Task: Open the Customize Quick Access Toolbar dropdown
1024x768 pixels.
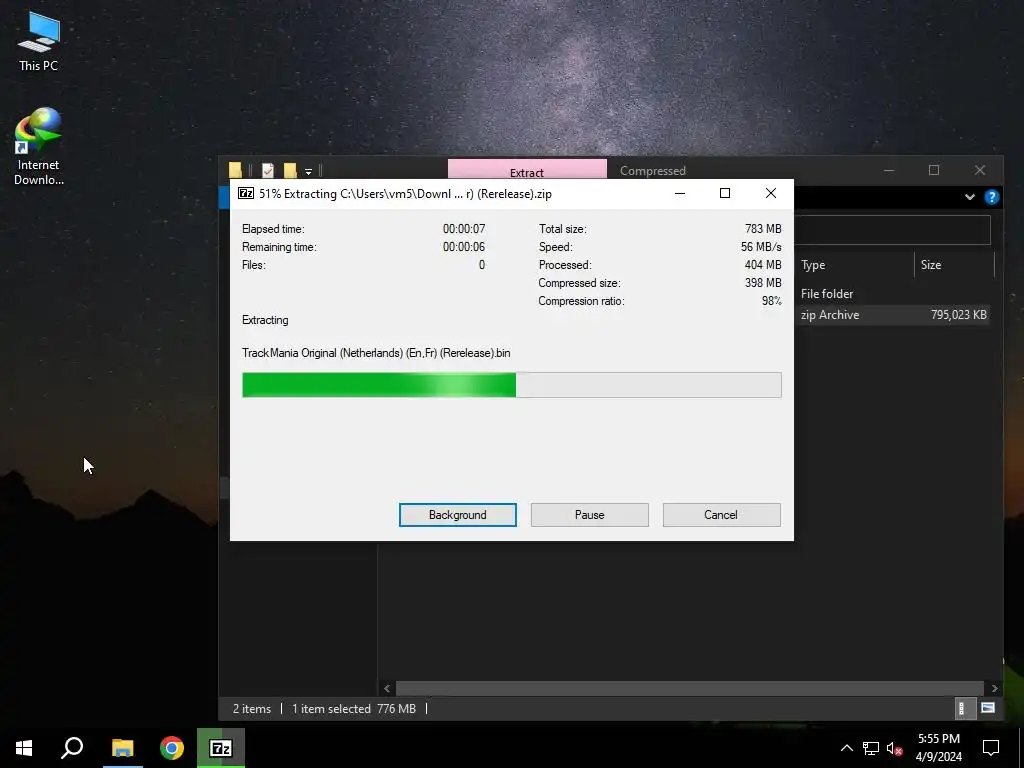Action: pos(308,171)
